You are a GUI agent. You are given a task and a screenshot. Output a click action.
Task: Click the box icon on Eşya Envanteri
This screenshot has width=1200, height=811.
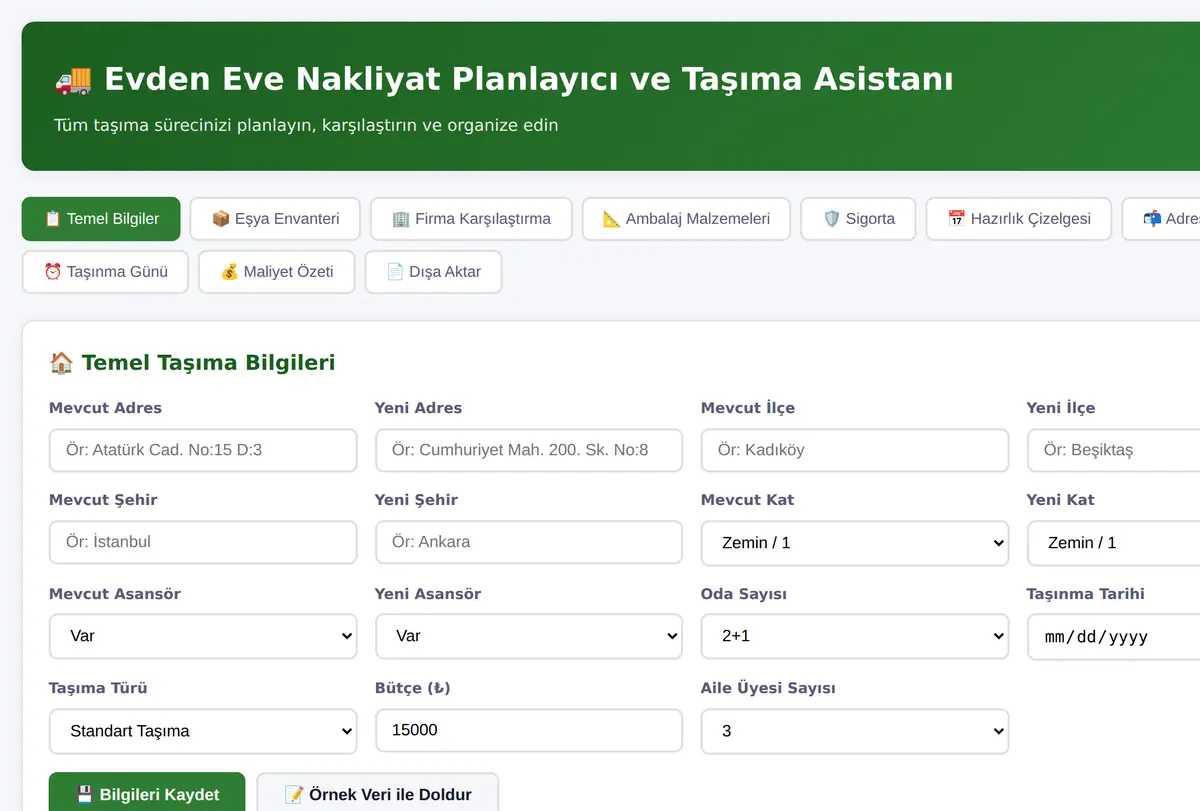coord(221,219)
